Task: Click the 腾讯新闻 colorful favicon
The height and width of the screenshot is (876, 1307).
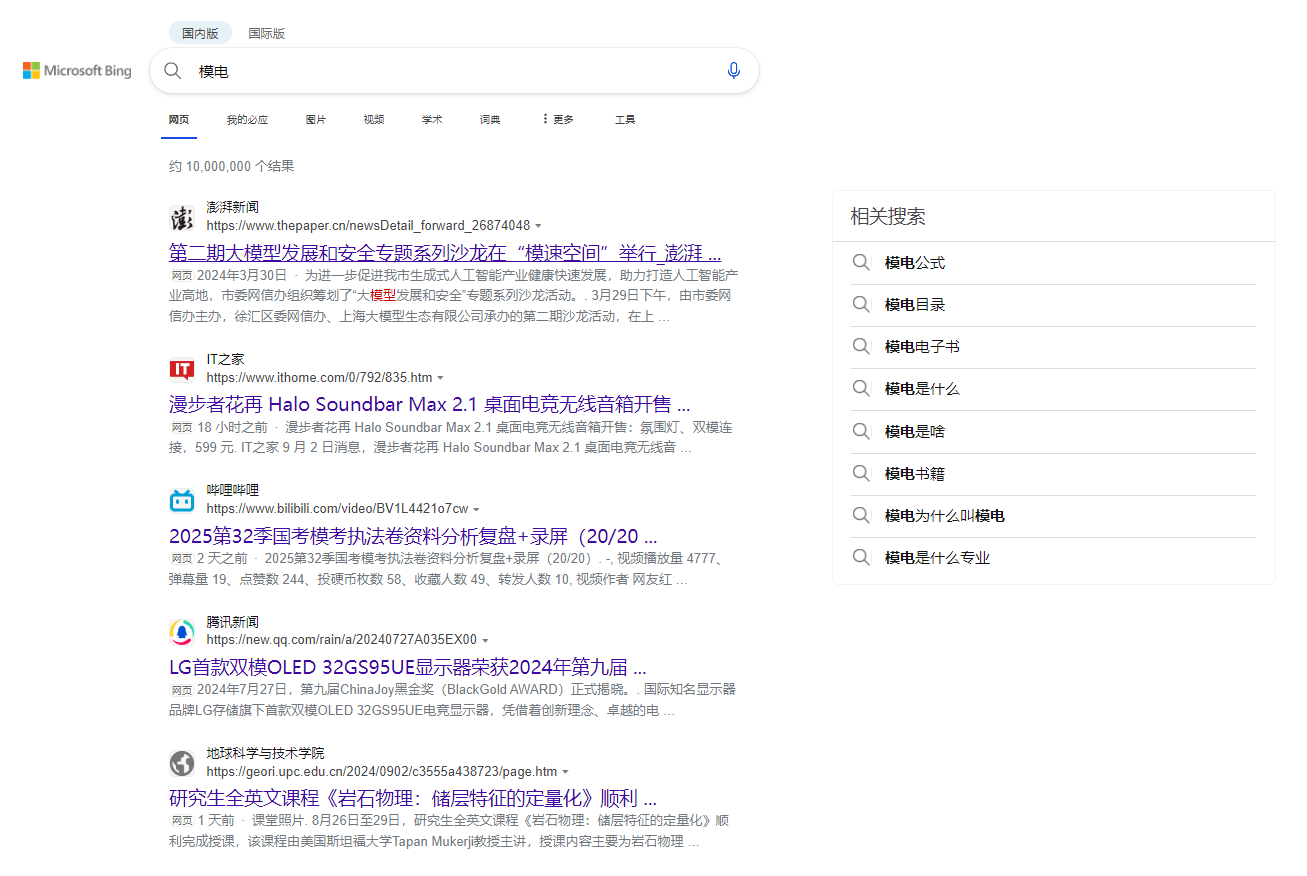Action: (x=182, y=632)
